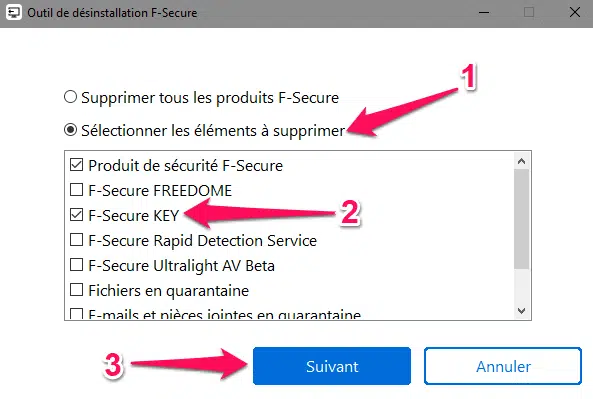The image size is (593, 399).
Task: Select "Supprimer tous les produits F-Secure" radio button
Action: 70,97
